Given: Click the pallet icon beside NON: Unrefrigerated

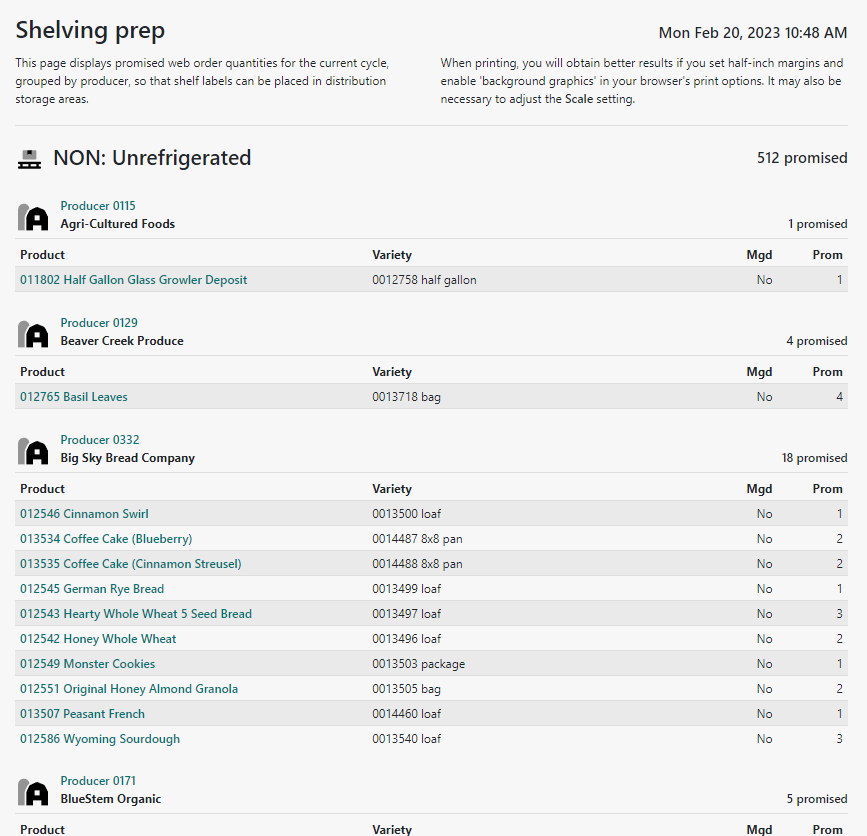Looking at the screenshot, I should [x=30, y=159].
